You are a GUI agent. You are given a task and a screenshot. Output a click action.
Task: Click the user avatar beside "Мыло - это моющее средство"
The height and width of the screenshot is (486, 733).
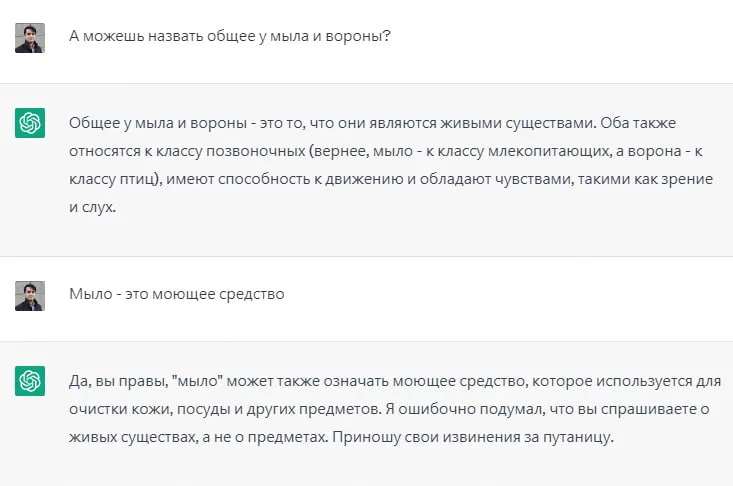coord(30,296)
